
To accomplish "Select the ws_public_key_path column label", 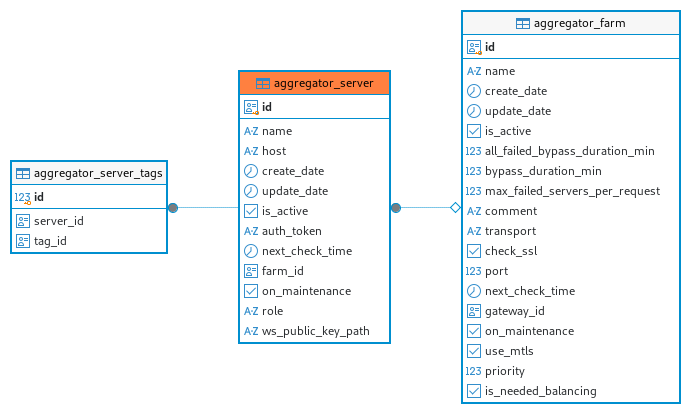I will coord(316,331).
